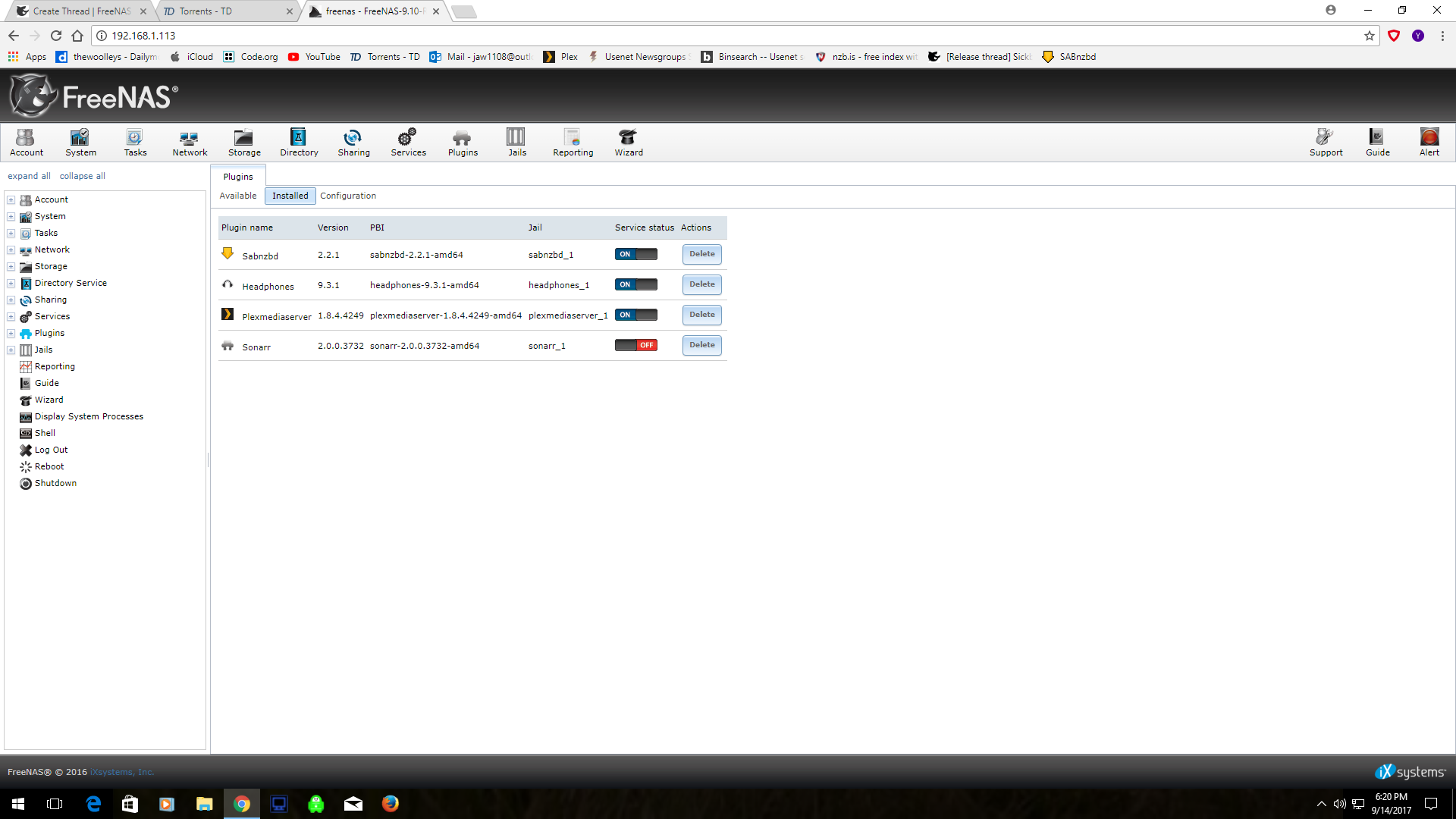Select Reboot in sidebar tree
Image resolution: width=1456 pixels, height=819 pixels.
pyautogui.click(x=49, y=466)
